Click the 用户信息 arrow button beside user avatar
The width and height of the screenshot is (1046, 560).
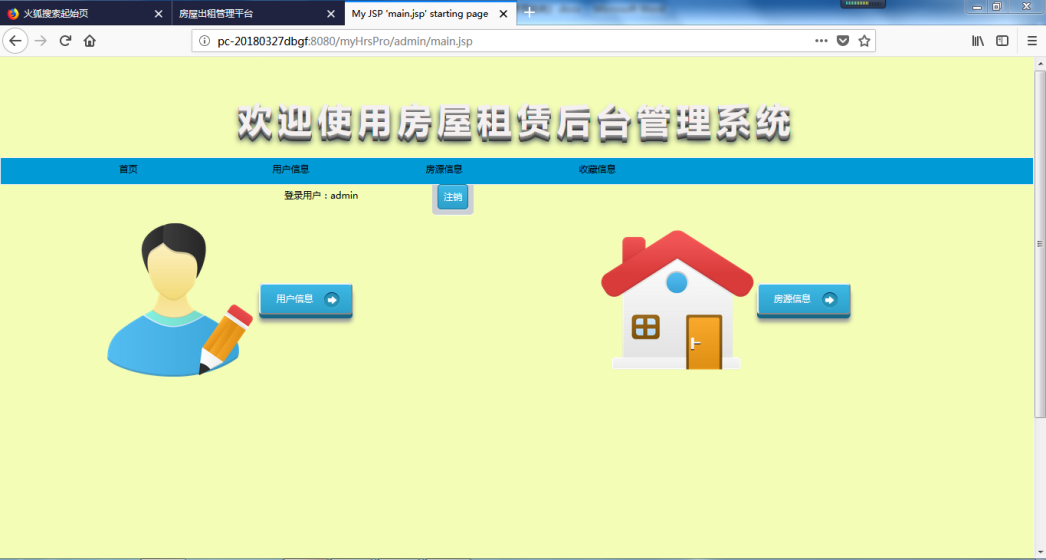click(x=306, y=300)
